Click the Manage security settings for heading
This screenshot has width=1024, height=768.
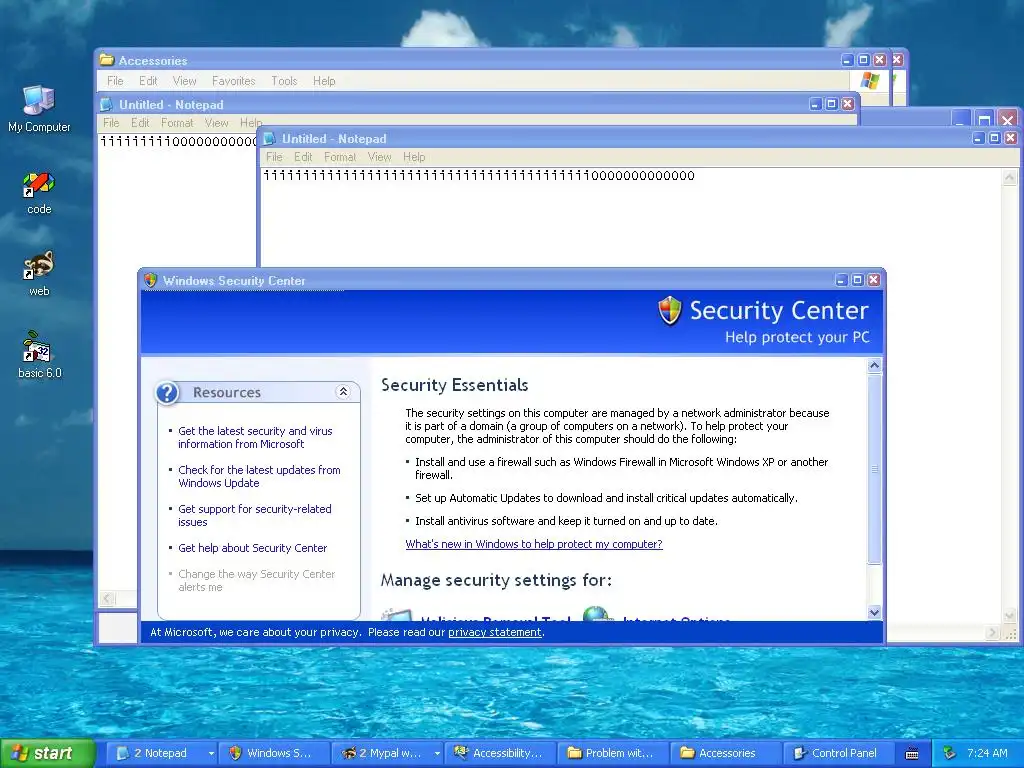[x=496, y=580]
